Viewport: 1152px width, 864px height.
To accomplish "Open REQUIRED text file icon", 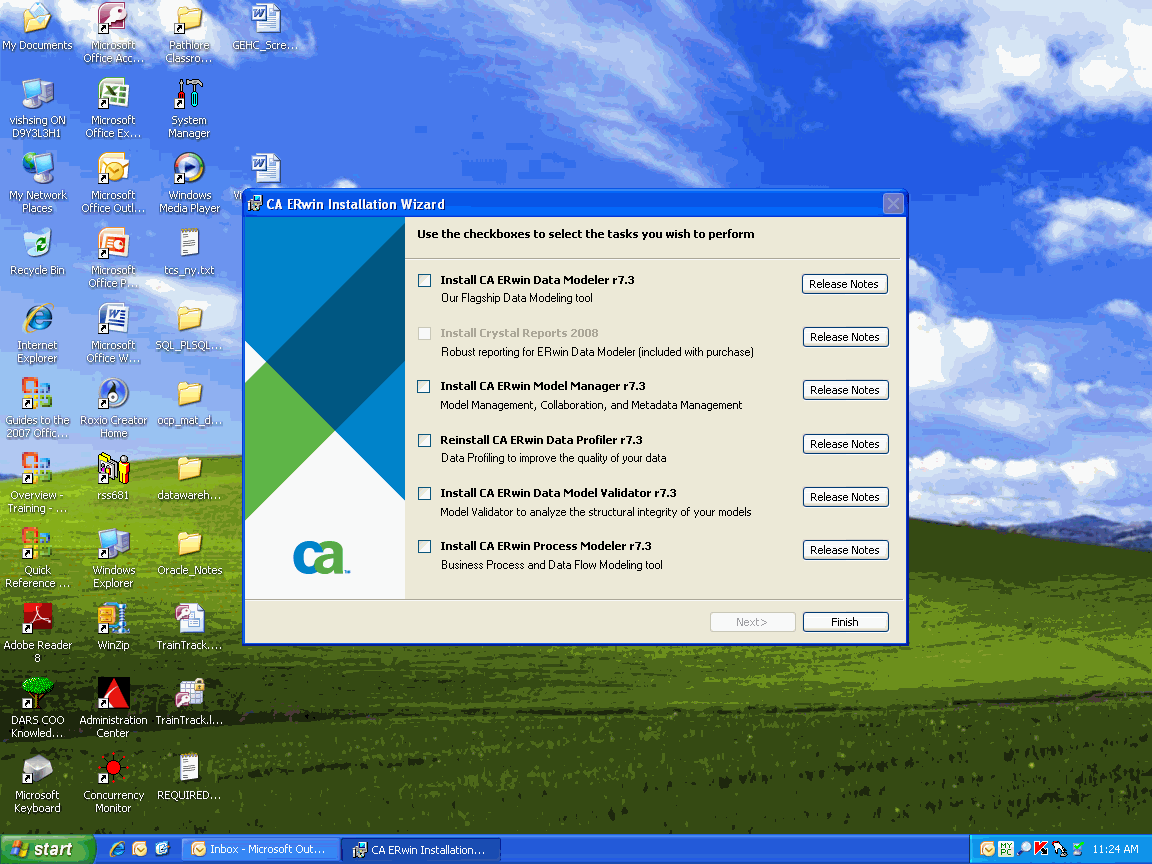I will [189, 776].
